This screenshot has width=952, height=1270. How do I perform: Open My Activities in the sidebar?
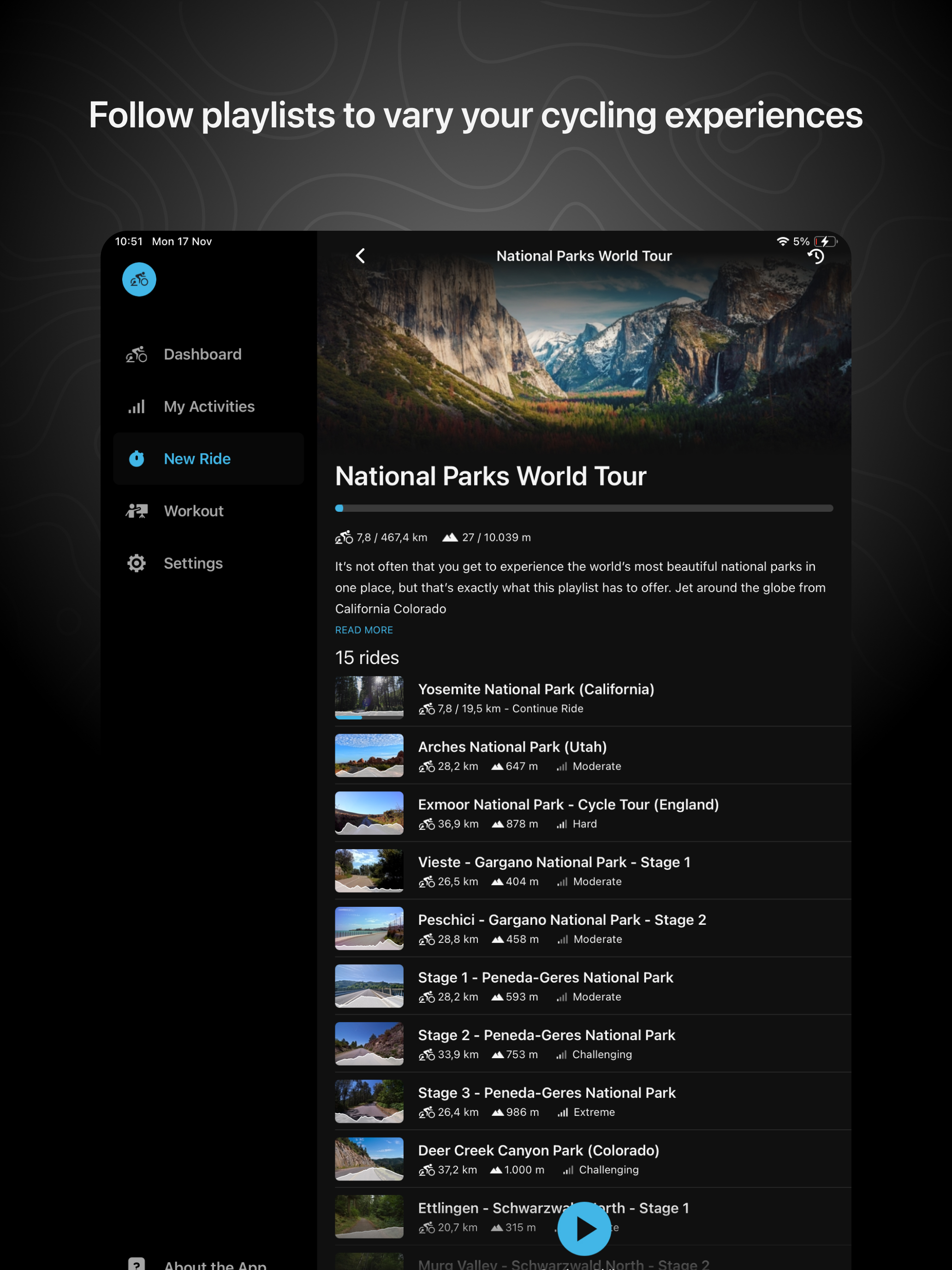[208, 407]
